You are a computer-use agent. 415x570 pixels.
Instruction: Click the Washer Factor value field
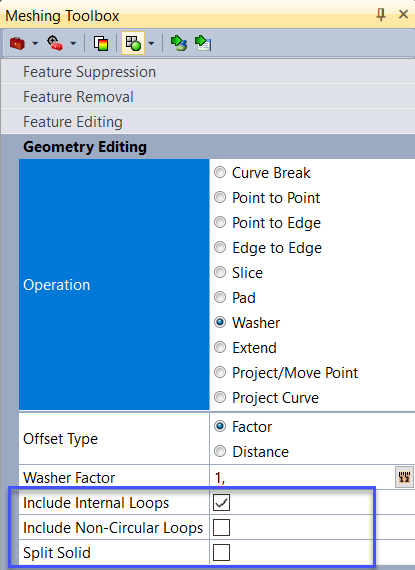point(302,478)
